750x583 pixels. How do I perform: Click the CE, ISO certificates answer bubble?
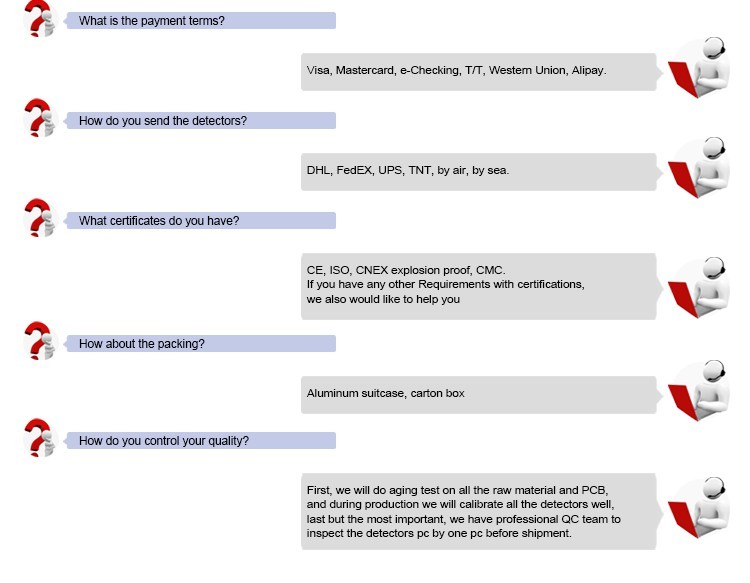479,286
